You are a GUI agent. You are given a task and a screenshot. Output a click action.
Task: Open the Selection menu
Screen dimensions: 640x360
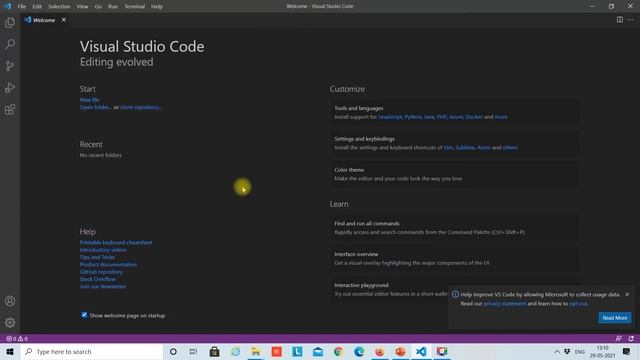[x=59, y=7]
